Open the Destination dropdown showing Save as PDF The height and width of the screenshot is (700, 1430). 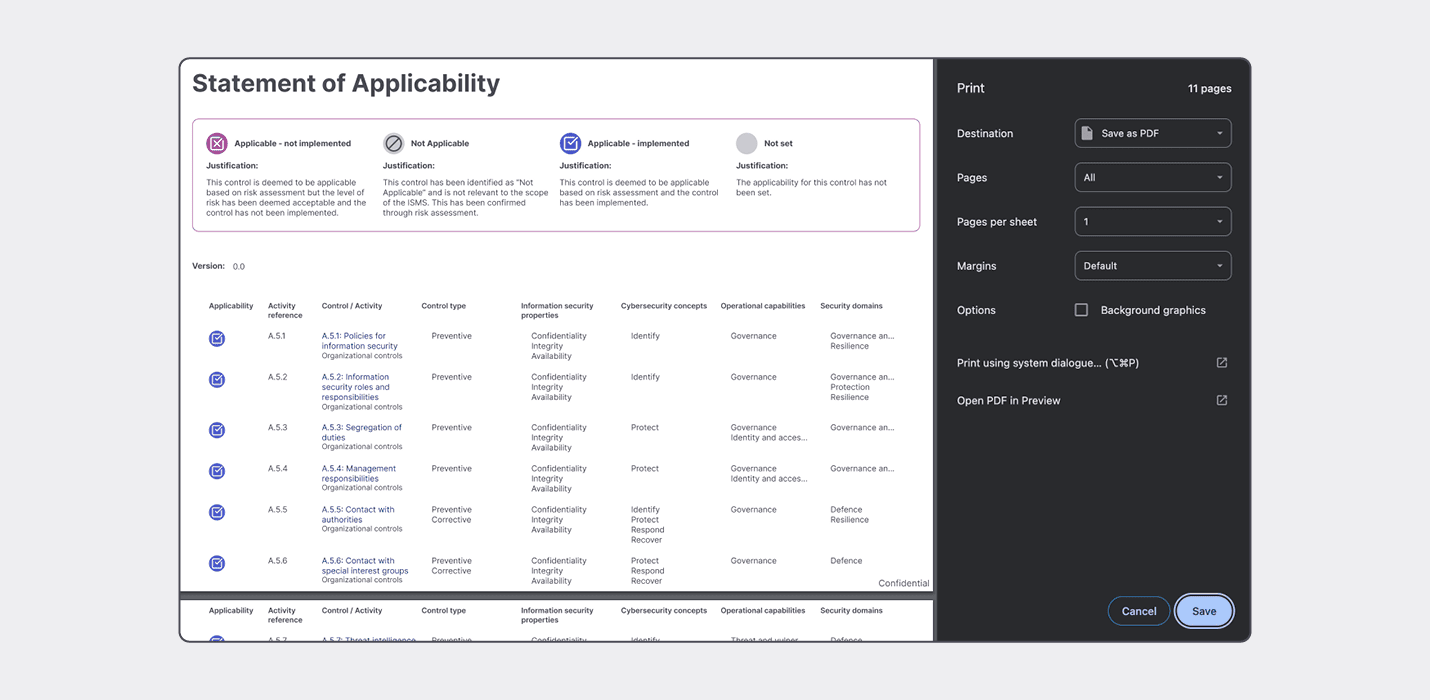(x=1152, y=132)
